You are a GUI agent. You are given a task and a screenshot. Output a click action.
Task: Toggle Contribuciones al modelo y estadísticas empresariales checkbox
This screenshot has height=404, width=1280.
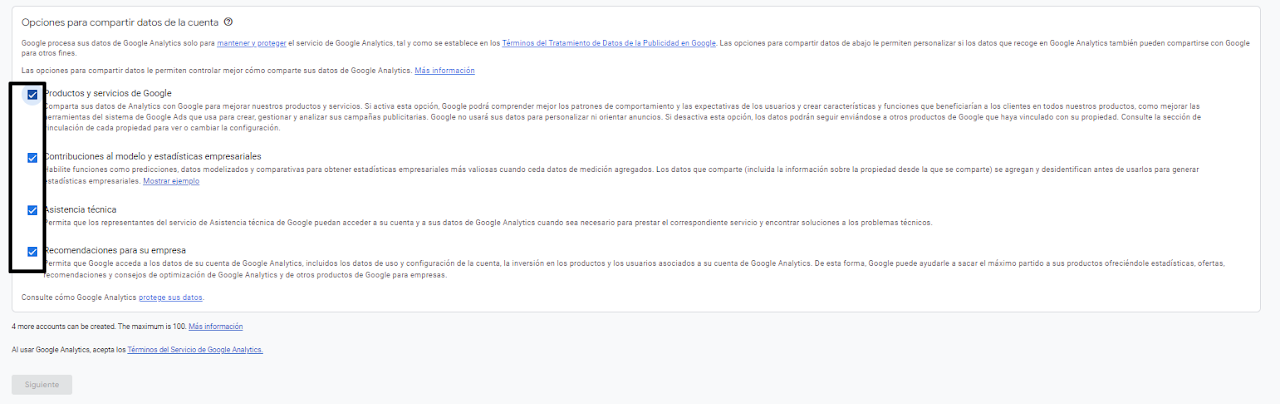coord(33,158)
